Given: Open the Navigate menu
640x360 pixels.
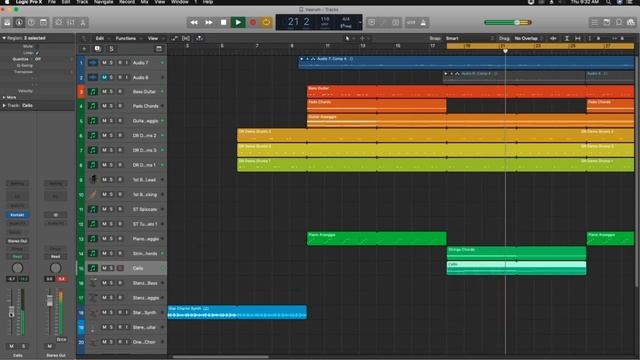Looking at the screenshot, I should pyautogui.click(x=104, y=2).
